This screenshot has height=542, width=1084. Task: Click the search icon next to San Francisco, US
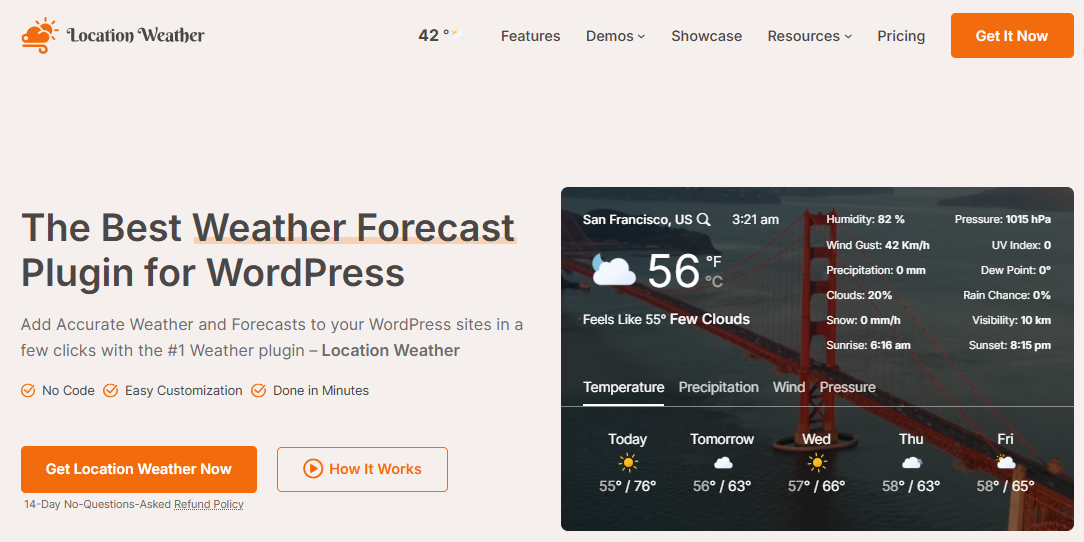point(703,220)
